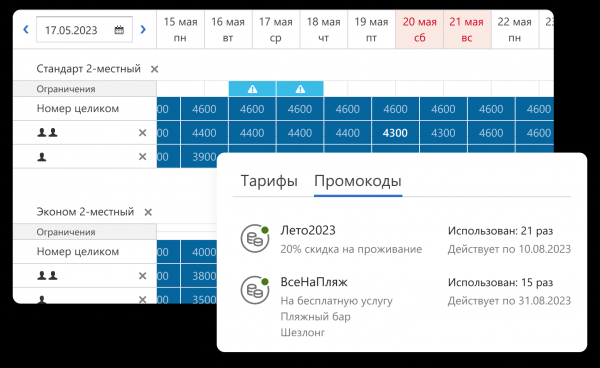
Task: Remove Стандарт 2-местный room category
Action: (x=154, y=69)
